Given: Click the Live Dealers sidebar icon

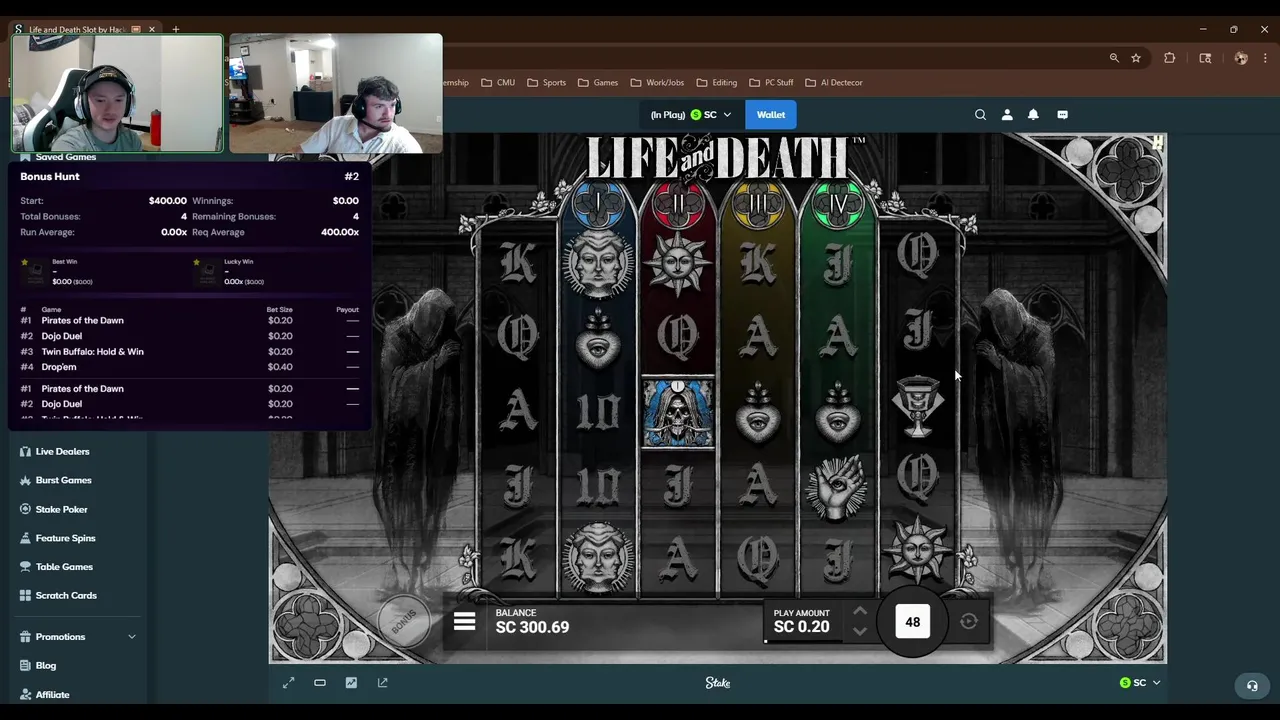Looking at the screenshot, I should (25, 451).
